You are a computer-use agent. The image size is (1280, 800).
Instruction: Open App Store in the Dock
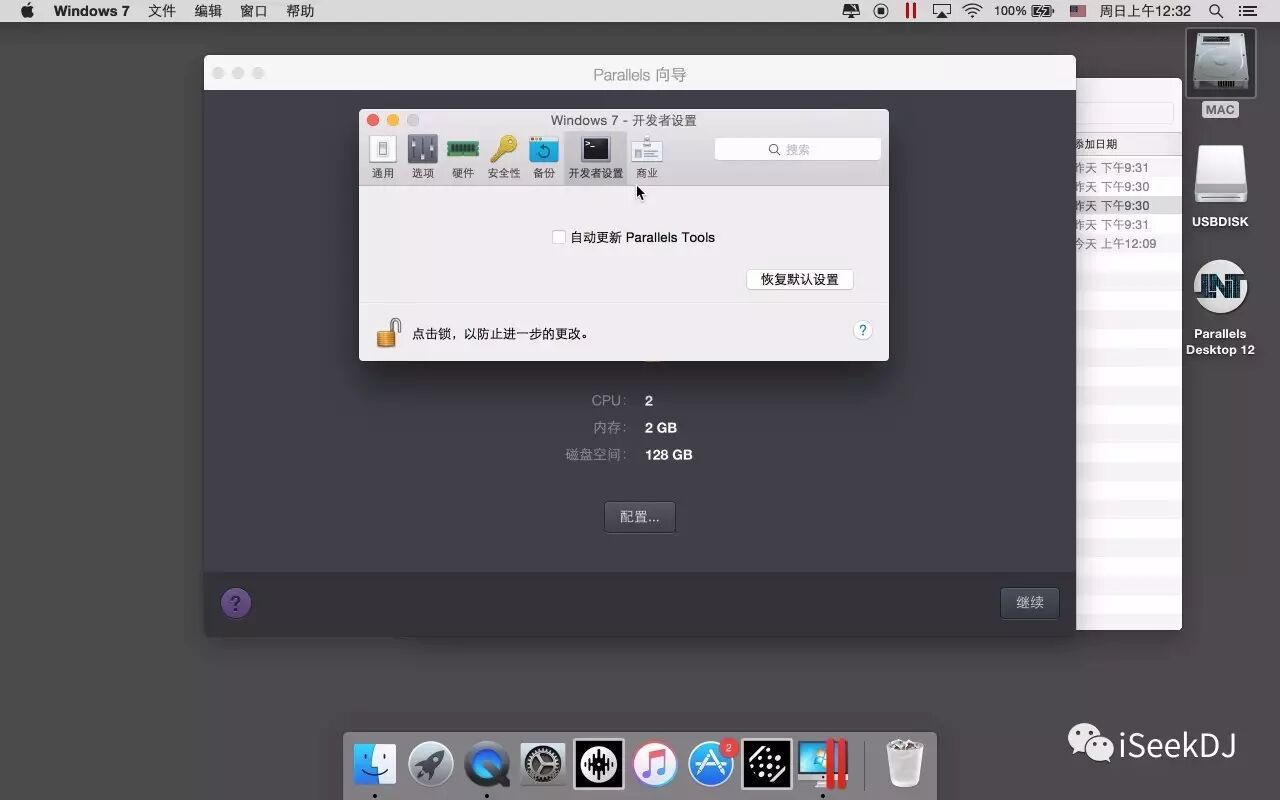(x=711, y=765)
